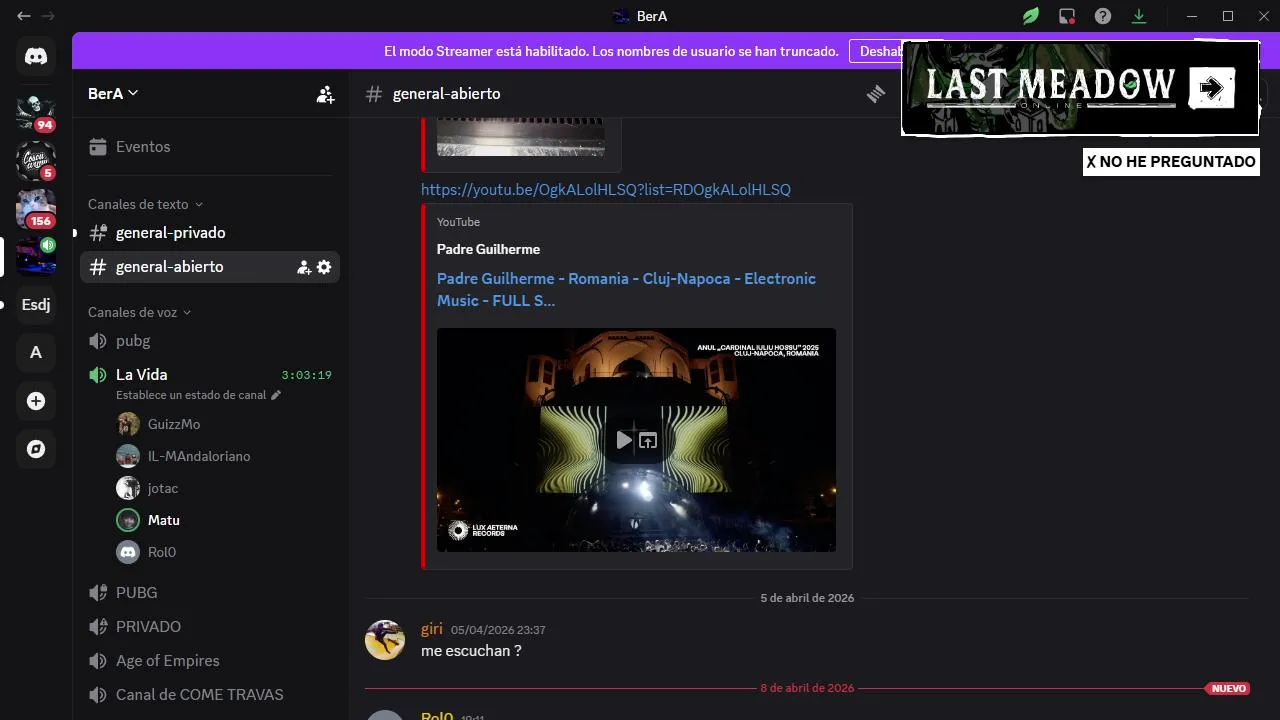Open Last Meadow Online arrow button
Image resolution: width=1280 pixels, height=720 pixels.
(x=1211, y=88)
